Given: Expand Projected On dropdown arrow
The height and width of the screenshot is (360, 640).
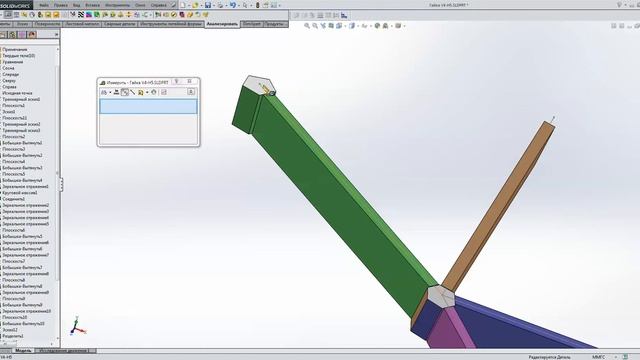Looking at the screenshot, I should coord(147,92).
